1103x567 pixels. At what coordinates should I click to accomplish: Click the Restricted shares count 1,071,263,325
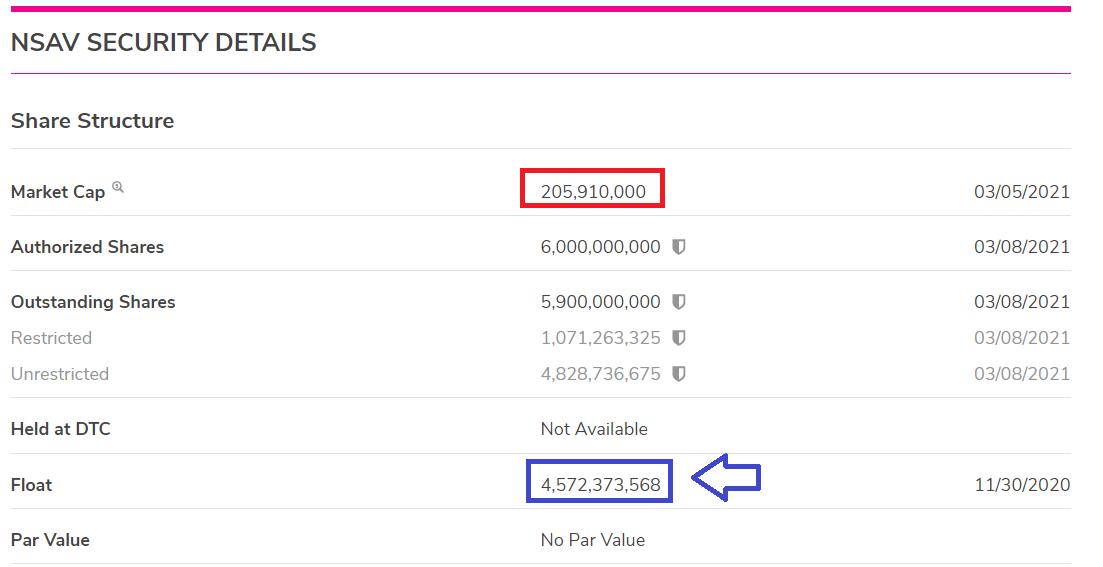point(600,338)
